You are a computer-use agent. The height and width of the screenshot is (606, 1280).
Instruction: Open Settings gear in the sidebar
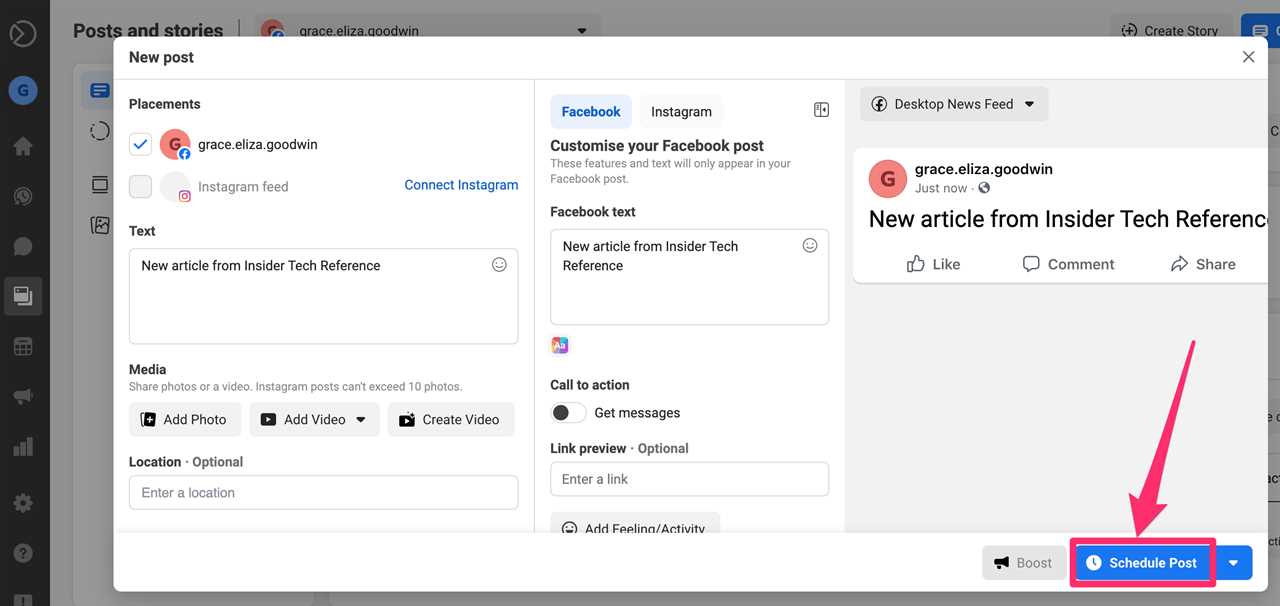(x=24, y=502)
